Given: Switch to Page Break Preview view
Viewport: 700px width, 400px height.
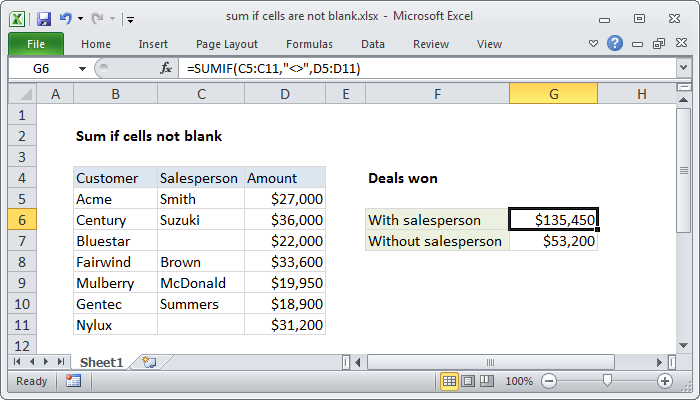Looking at the screenshot, I should coord(488,381).
